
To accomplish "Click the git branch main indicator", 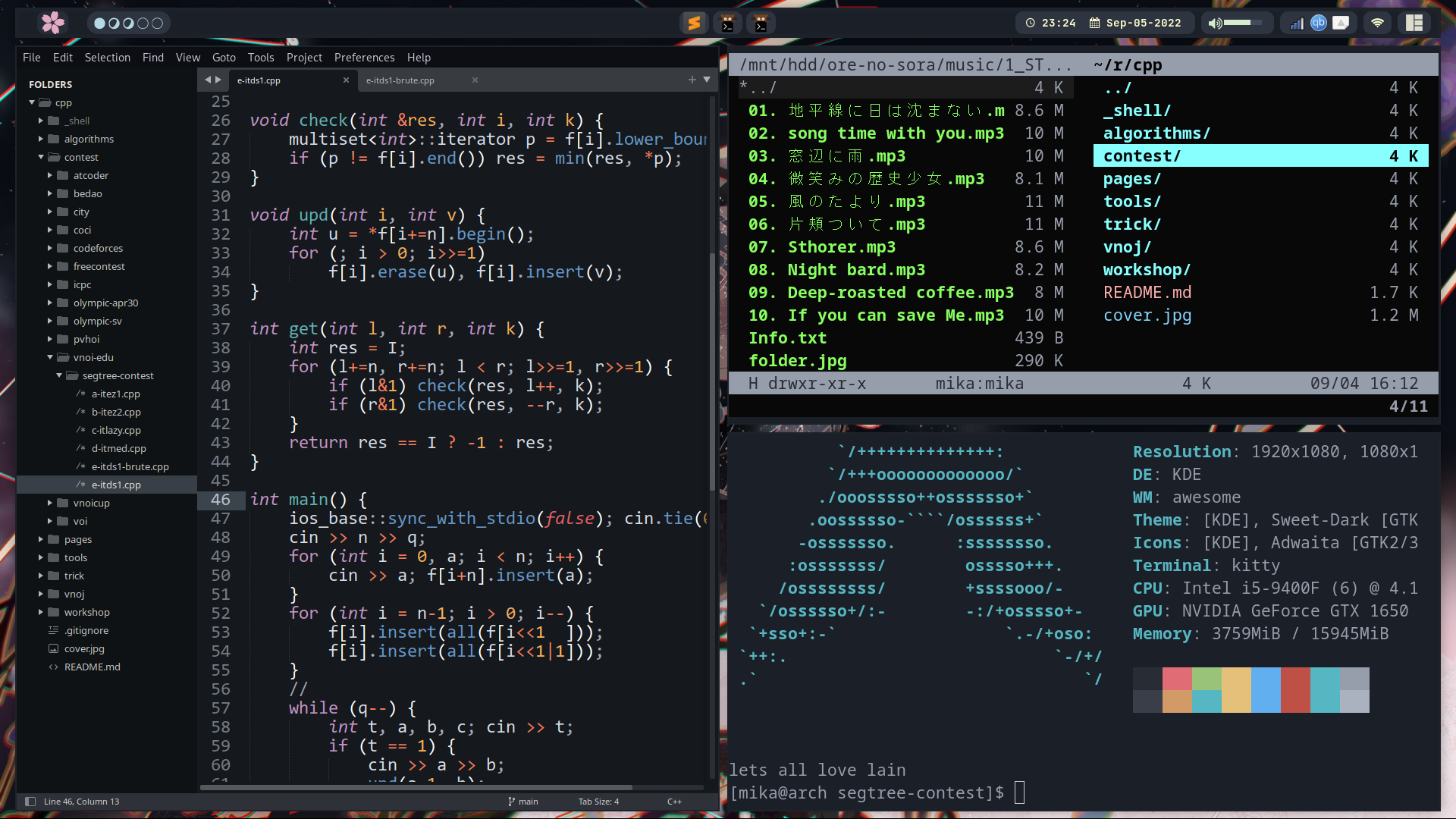I will (x=523, y=802).
